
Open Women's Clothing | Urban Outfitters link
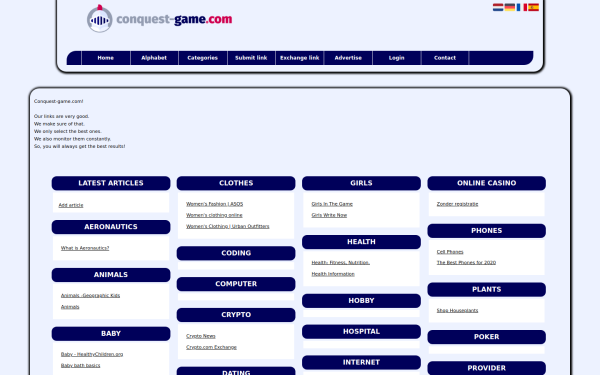[x=228, y=226]
